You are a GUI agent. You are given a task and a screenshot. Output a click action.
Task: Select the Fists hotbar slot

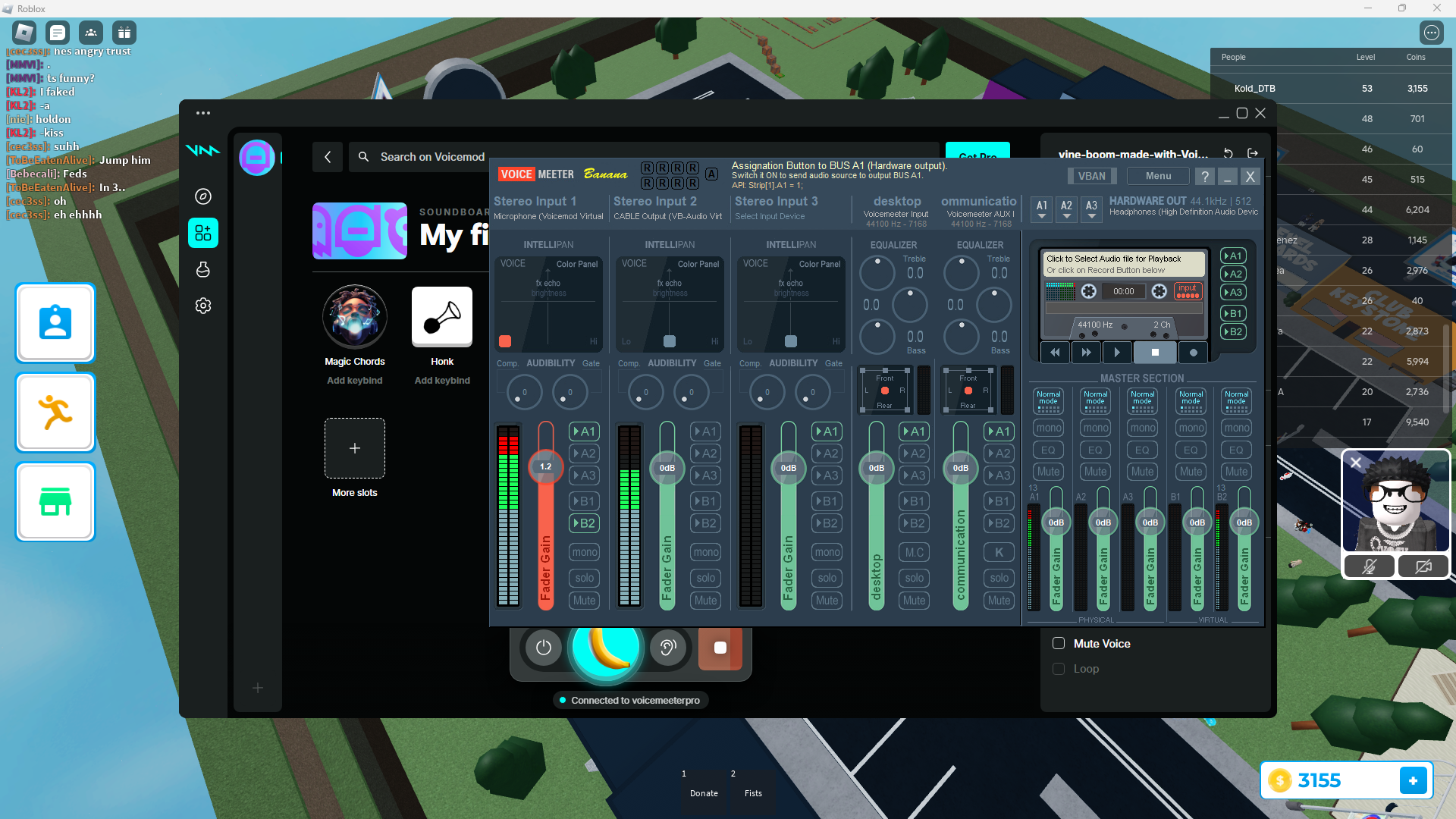tap(753, 793)
